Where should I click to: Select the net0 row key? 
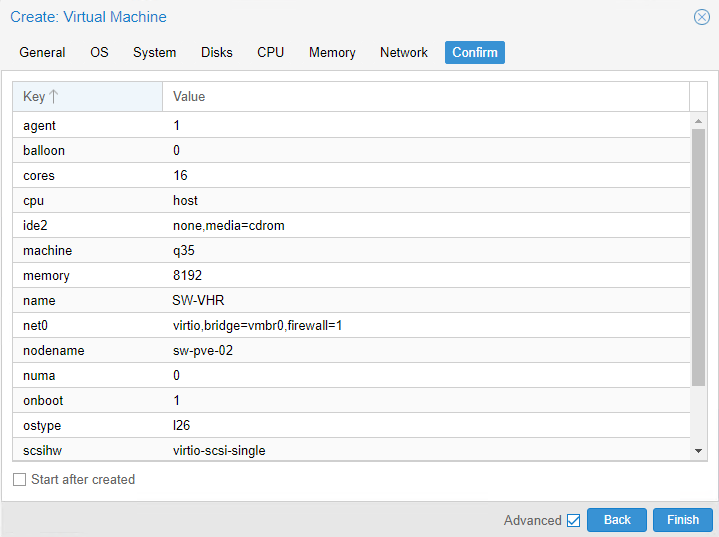pos(35,326)
